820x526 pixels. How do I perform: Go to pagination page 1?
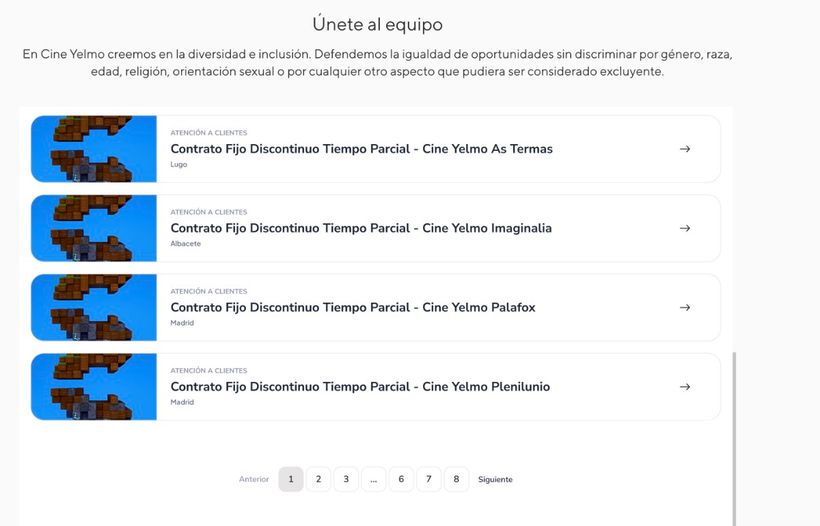[x=291, y=479]
